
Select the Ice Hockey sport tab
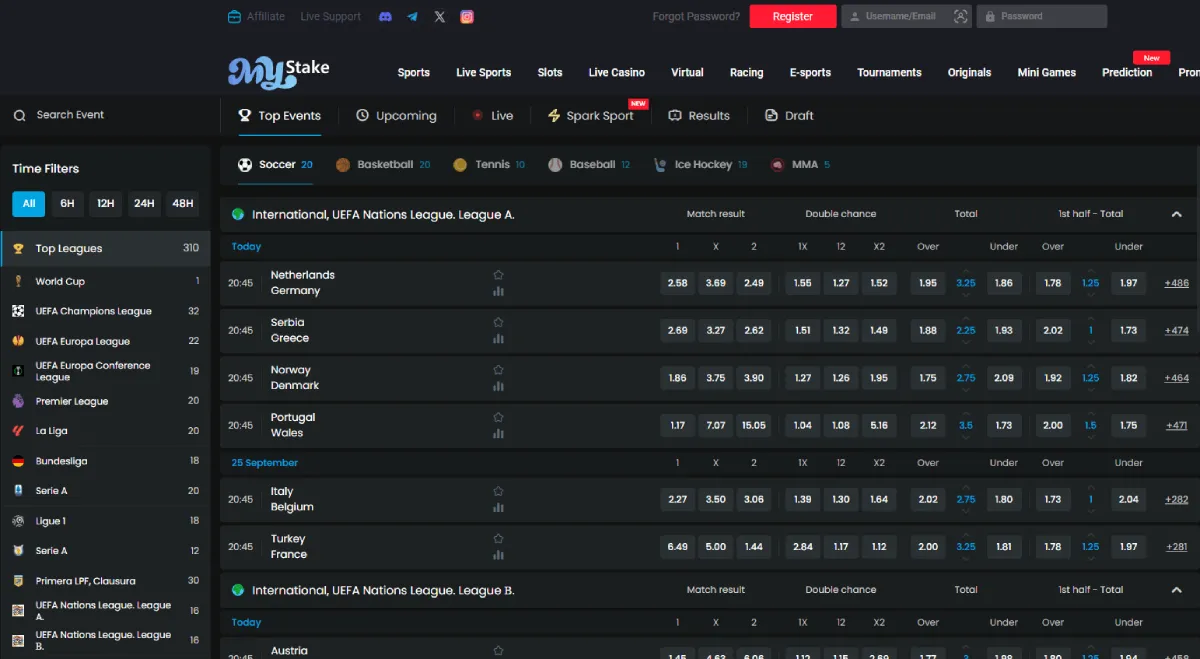click(700, 165)
